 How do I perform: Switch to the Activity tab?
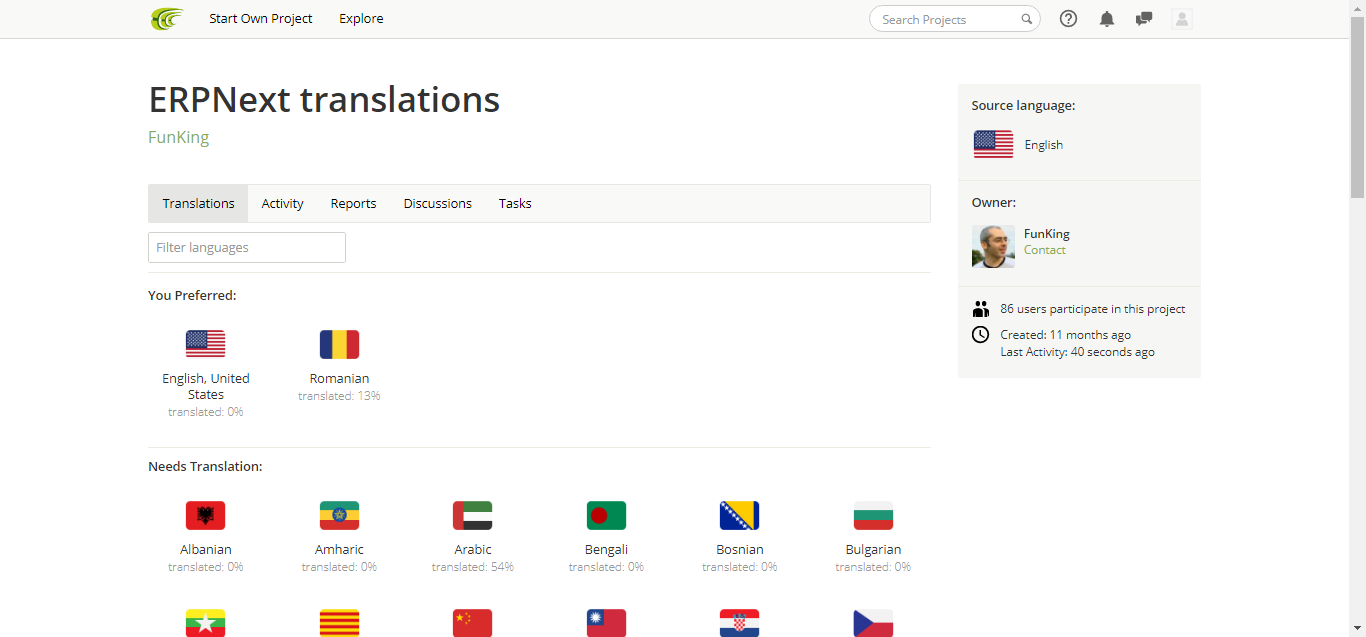(x=282, y=203)
